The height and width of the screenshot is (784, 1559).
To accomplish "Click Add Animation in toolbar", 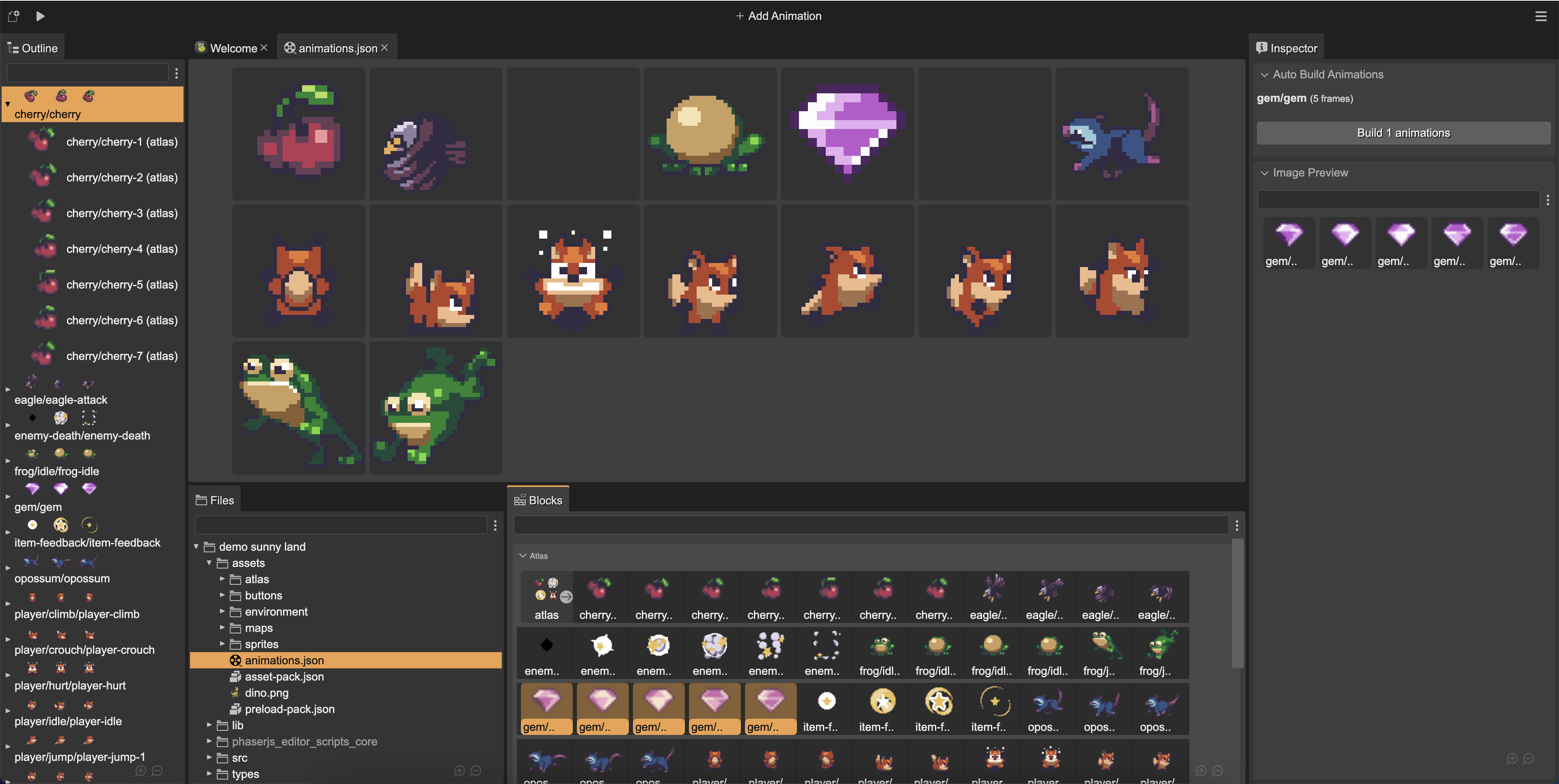I will point(778,16).
